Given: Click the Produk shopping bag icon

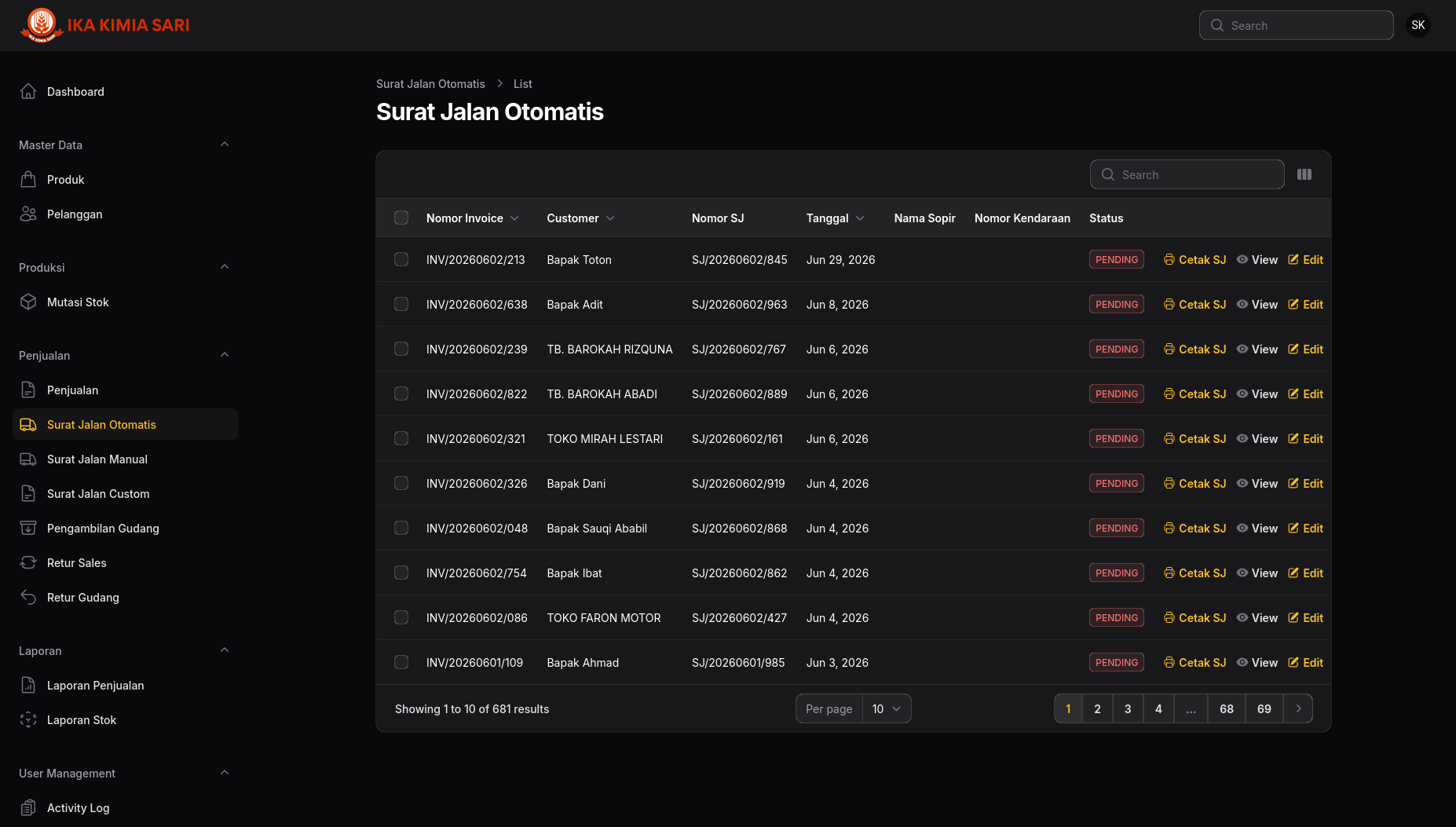Looking at the screenshot, I should point(28,179).
